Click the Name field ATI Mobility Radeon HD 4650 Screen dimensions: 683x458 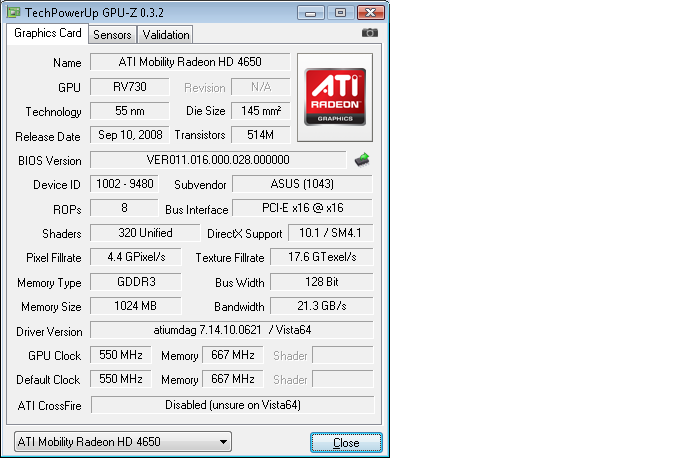(x=190, y=62)
